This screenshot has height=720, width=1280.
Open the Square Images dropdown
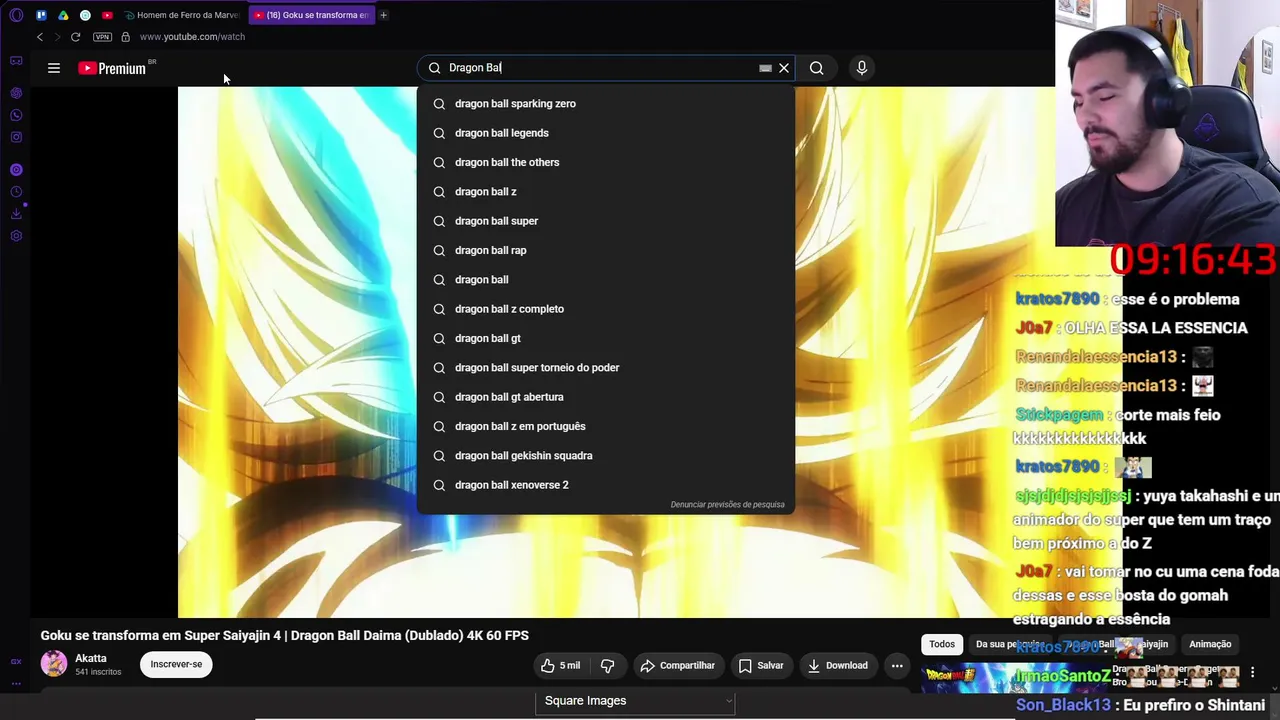(x=635, y=701)
